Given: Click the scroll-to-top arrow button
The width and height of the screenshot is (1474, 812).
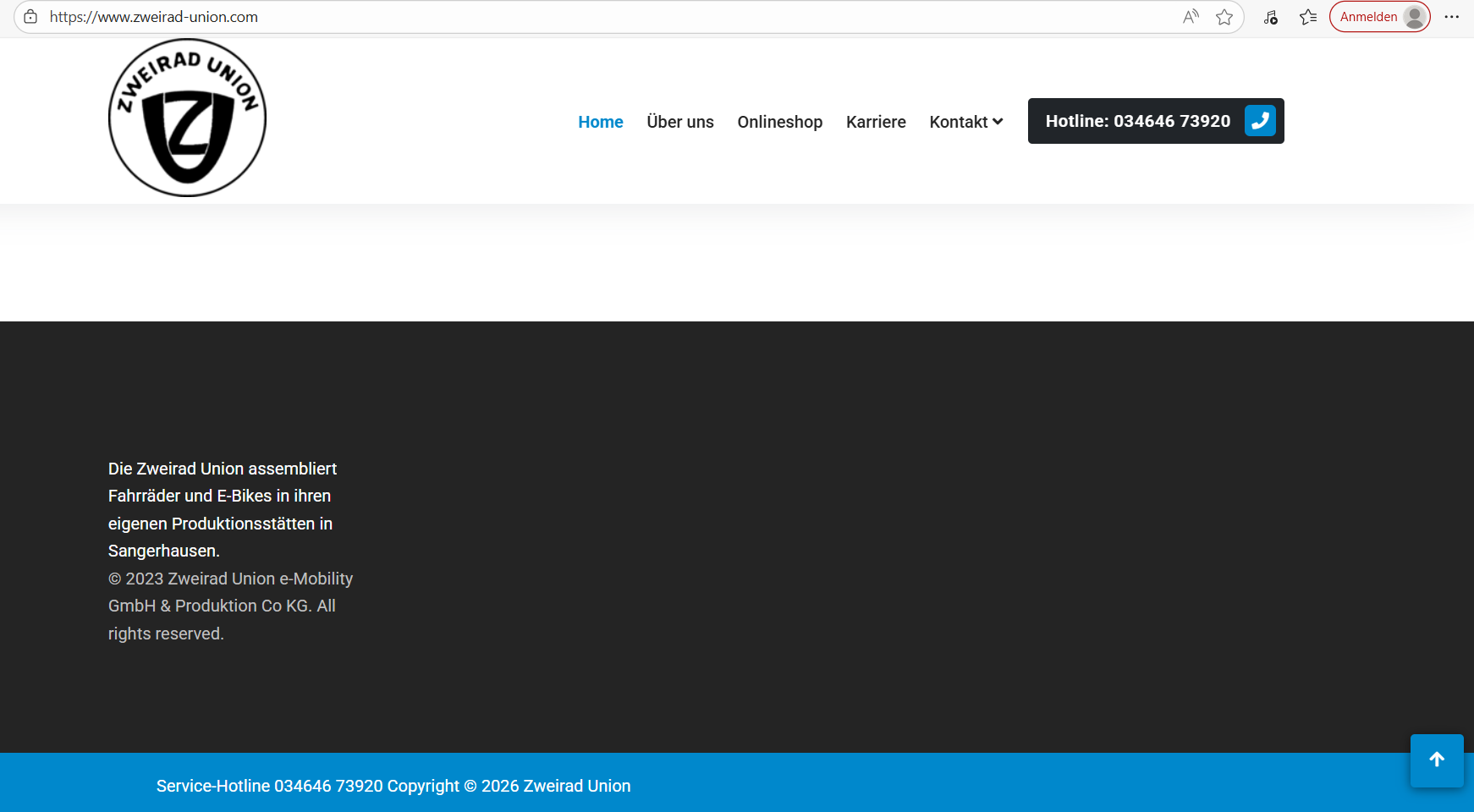Looking at the screenshot, I should (x=1436, y=760).
